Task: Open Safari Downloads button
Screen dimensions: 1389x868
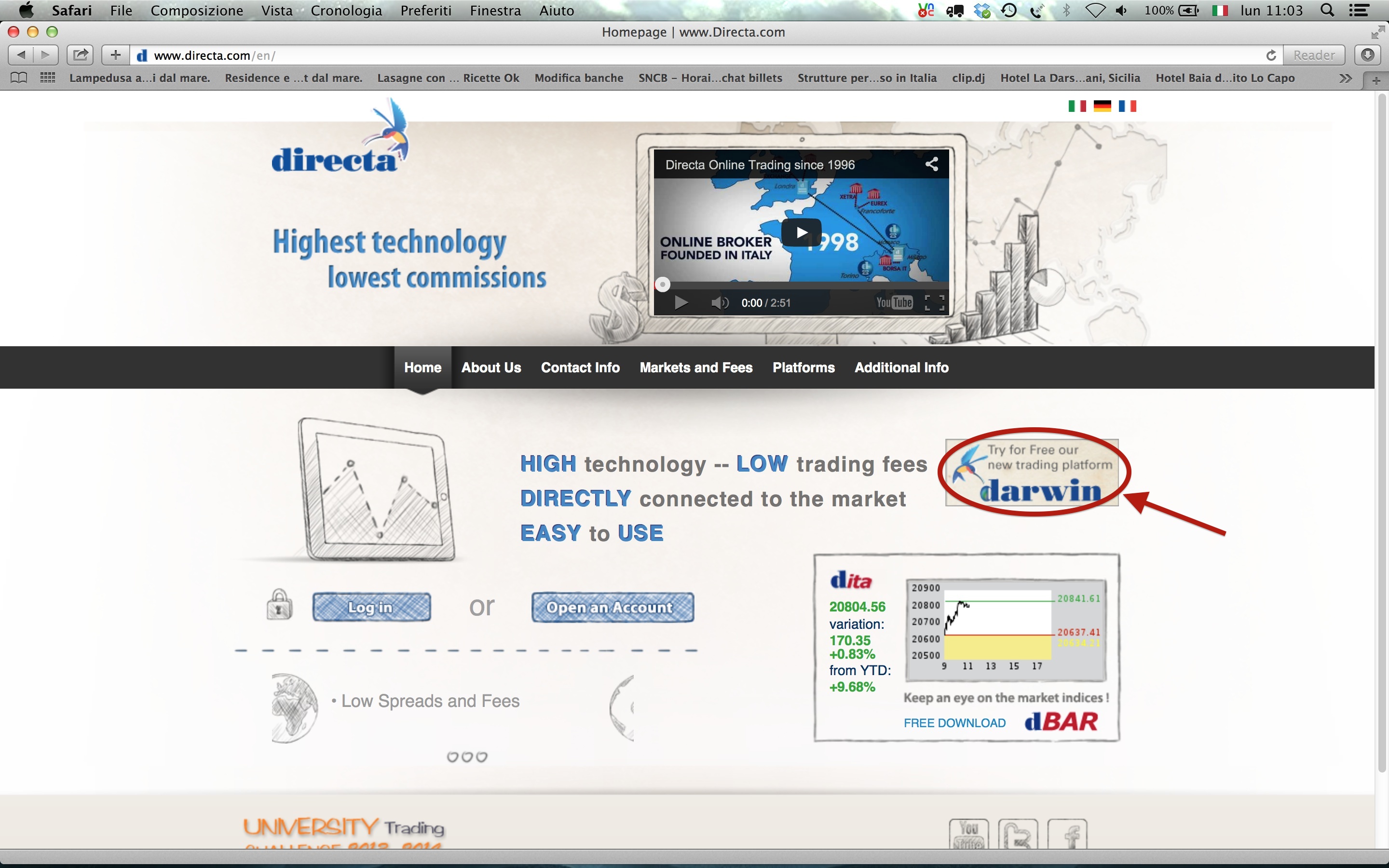Action: click(1368, 55)
